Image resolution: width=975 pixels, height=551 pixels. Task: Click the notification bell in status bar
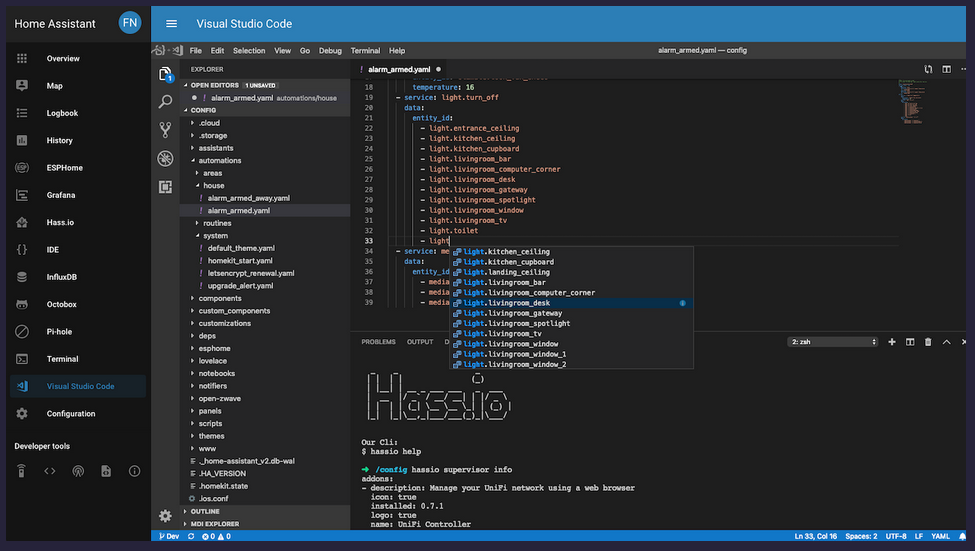(x=964, y=536)
